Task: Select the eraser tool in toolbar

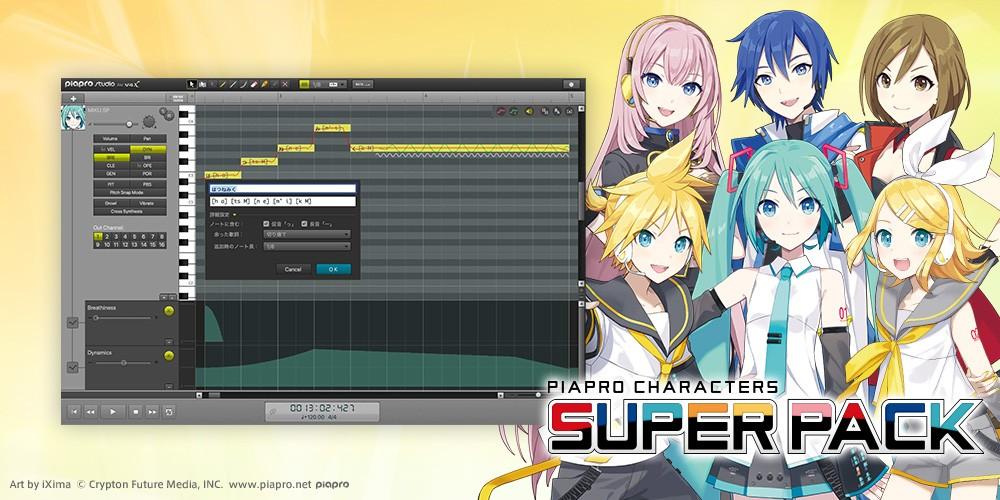Action: click(252, 84)
